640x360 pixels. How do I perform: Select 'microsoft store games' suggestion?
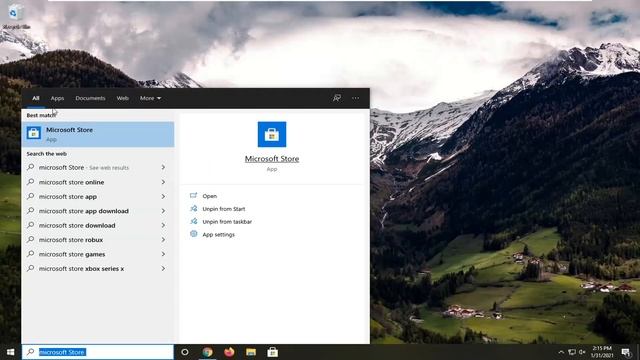click(98, 254)
